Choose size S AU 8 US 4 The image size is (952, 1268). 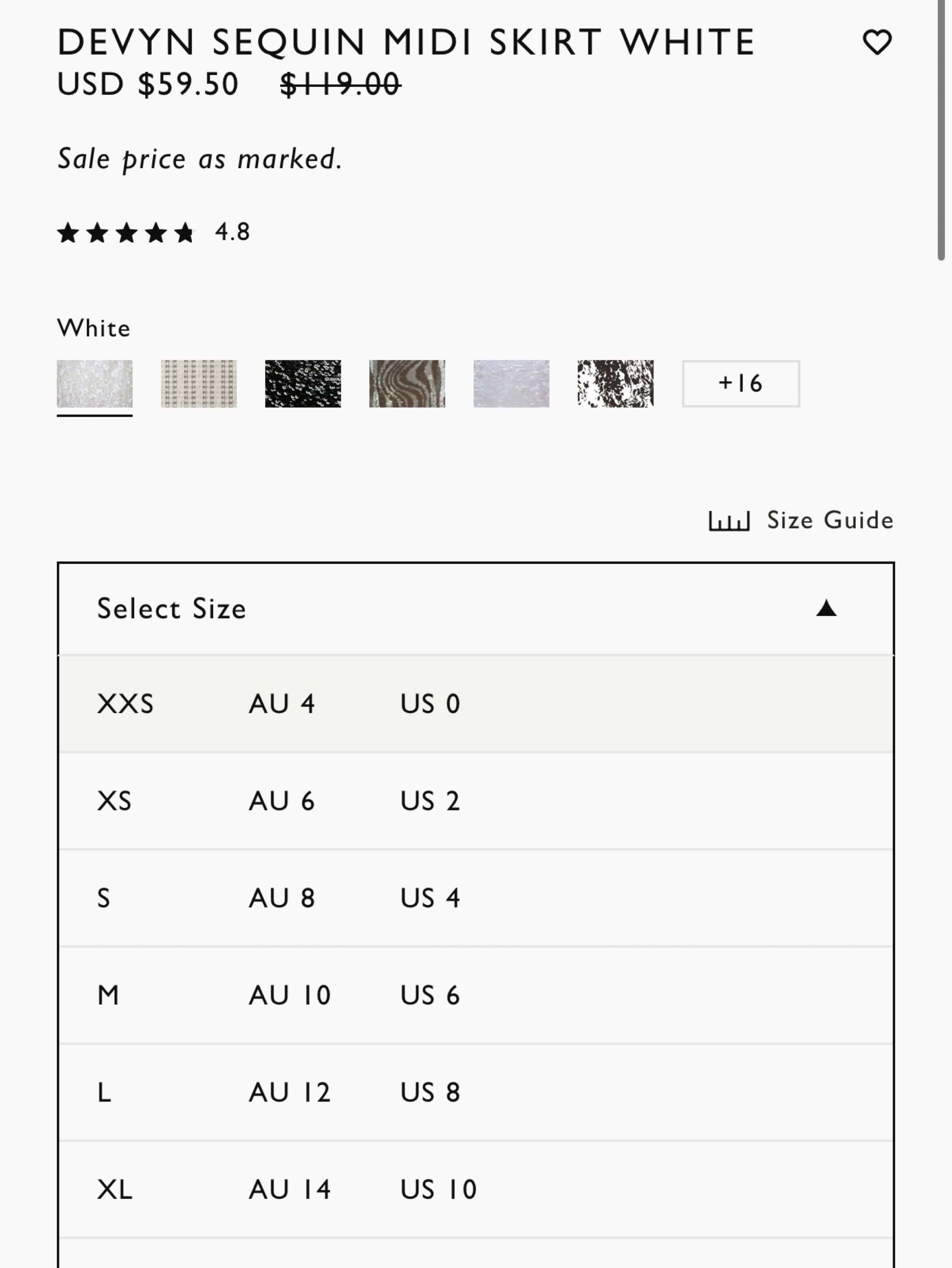(476, 898)
